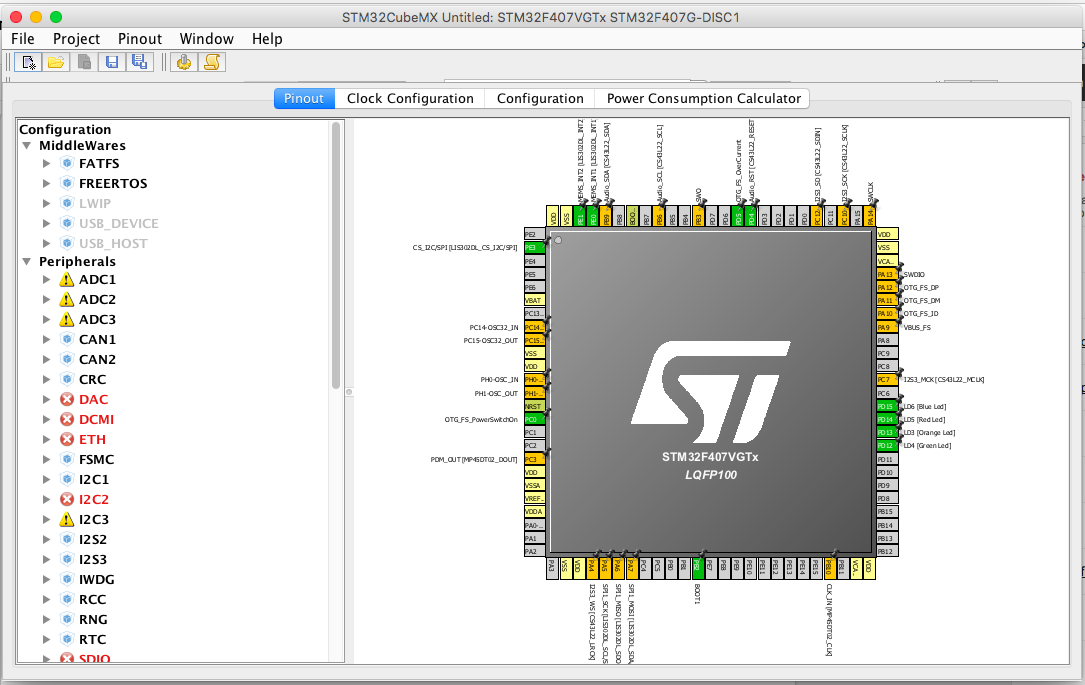Image resolution: width=1085 pixels, height=685 pixels.
Task: Click the greyed-out Import Project toolbar icon
Action: coord(84,62)
